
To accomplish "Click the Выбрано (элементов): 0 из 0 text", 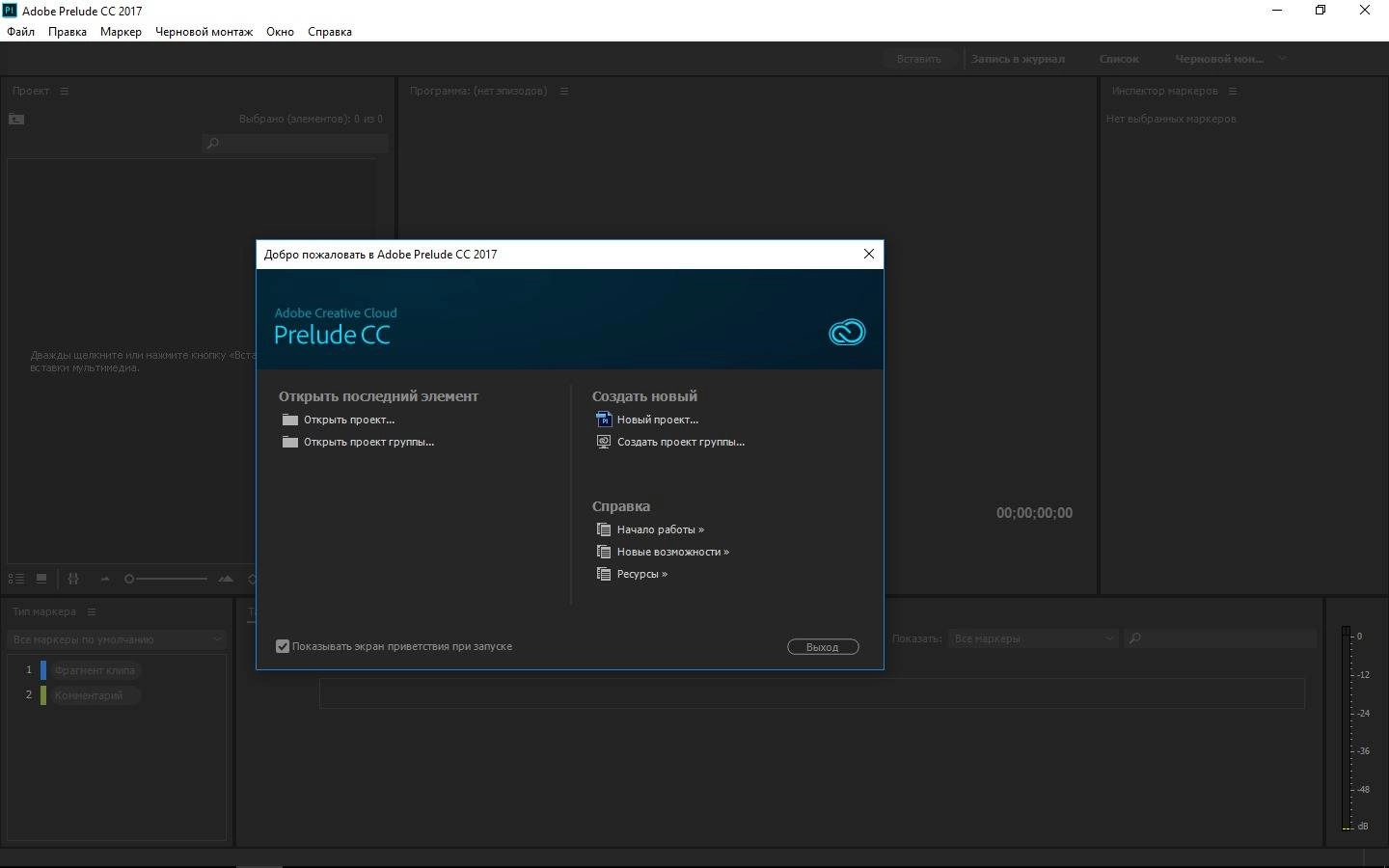I will pyautogui.click(x=311, y=119).
